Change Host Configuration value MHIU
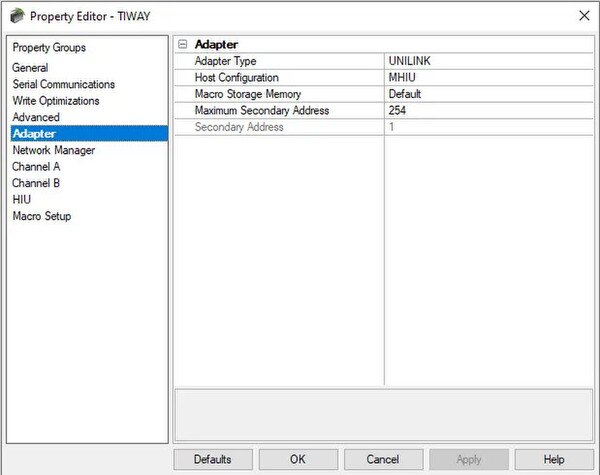Screen dimensions: 600x475 [489, 77]
